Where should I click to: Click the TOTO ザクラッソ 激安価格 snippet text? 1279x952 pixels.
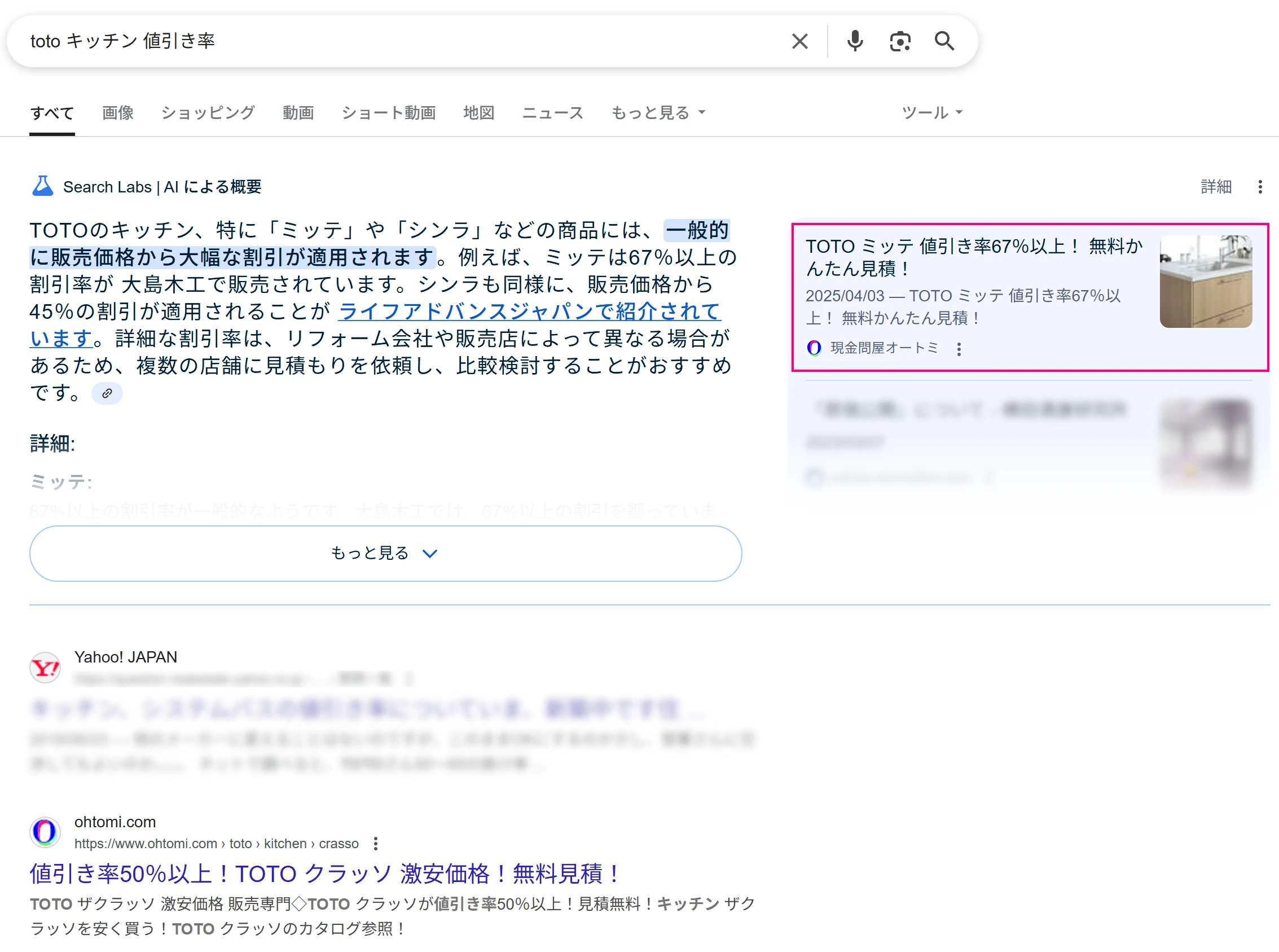[x=392, y=916]
